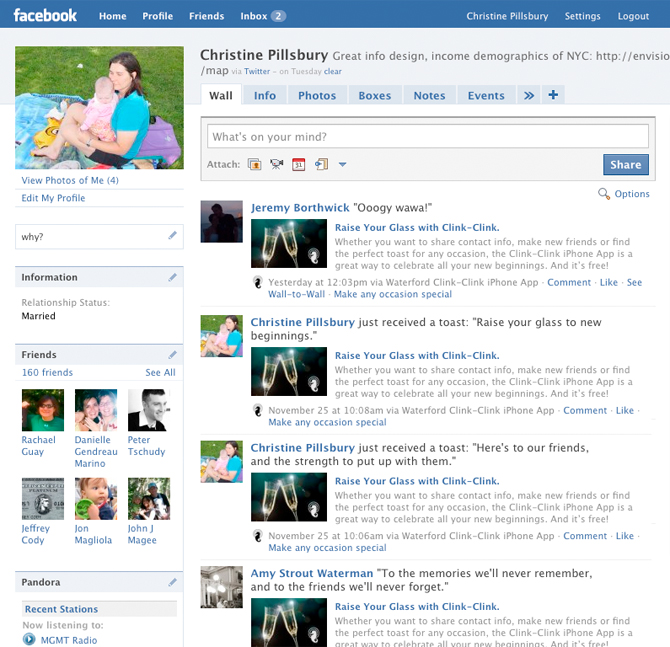Open the MGMT Radio station link
The image size is (670, 647).
tap(69, 640)
